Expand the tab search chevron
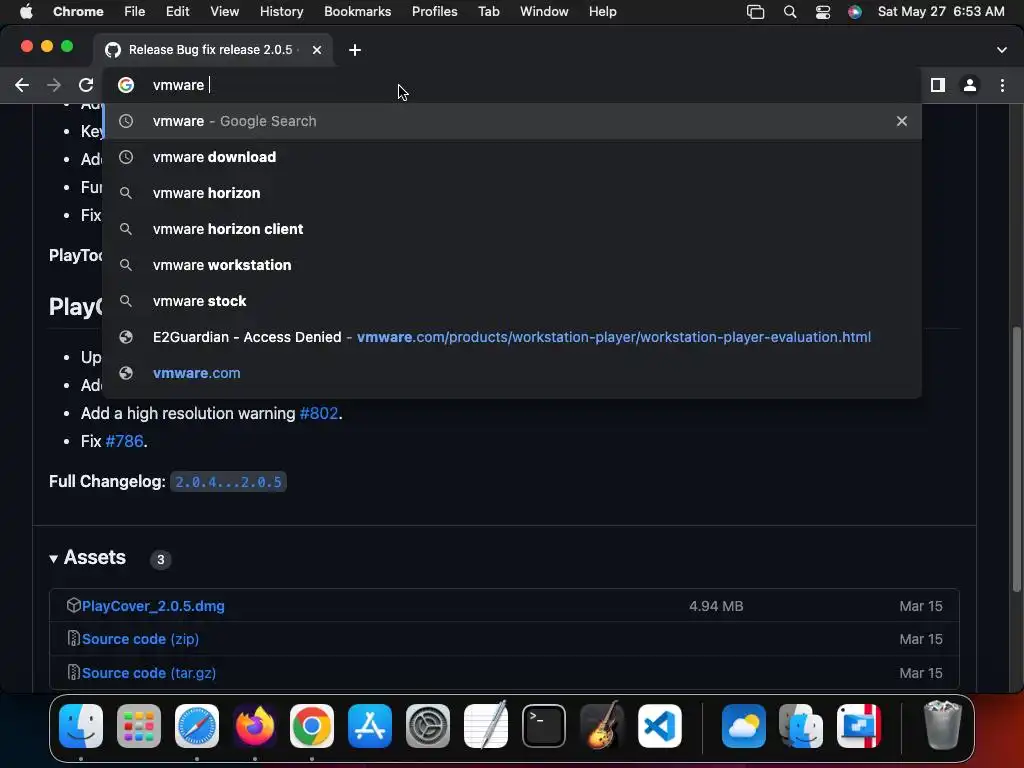This screenshot has height=768, width=1024. coord(1002,50)
